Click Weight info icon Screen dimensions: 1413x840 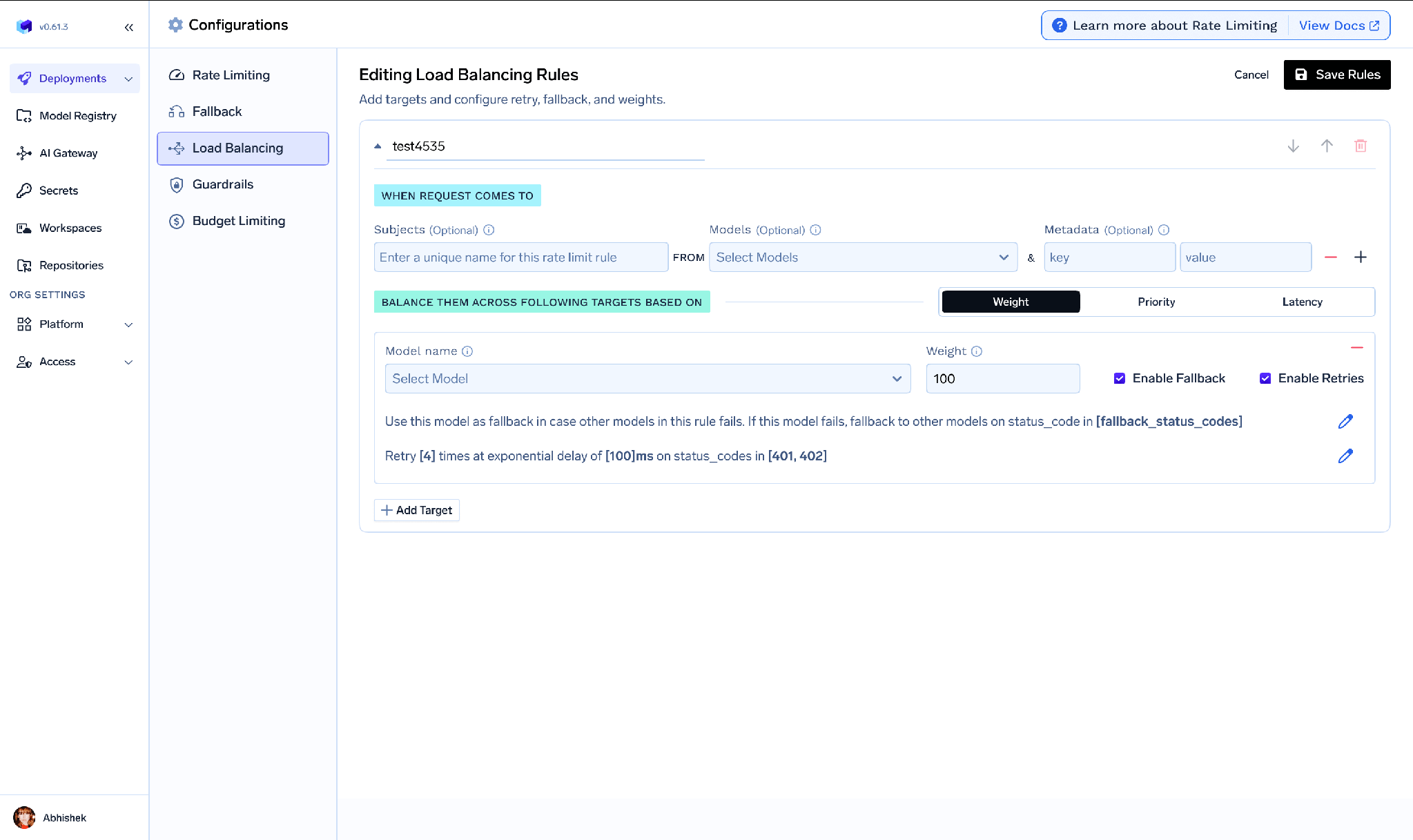click(977, 351)
